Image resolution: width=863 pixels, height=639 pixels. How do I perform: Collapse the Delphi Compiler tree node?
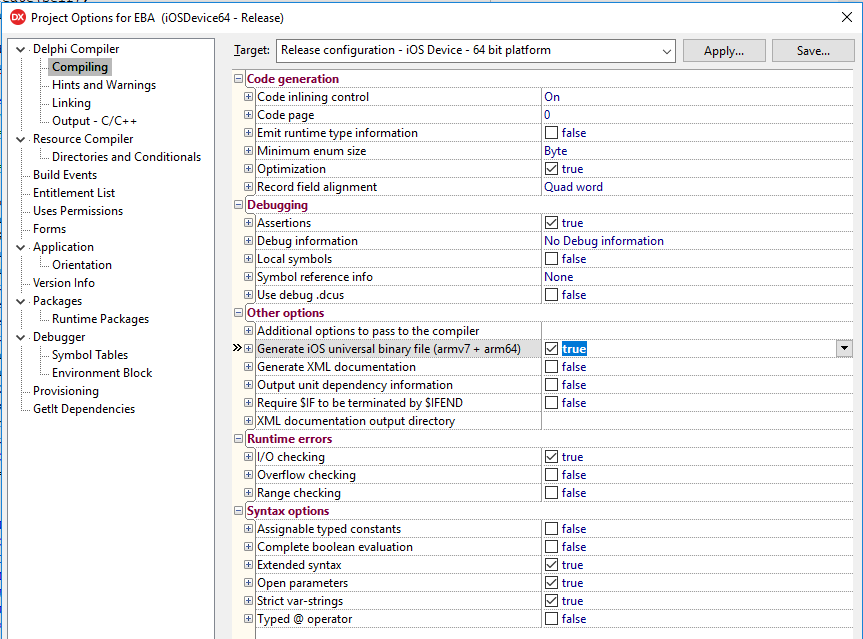point(20,50)
